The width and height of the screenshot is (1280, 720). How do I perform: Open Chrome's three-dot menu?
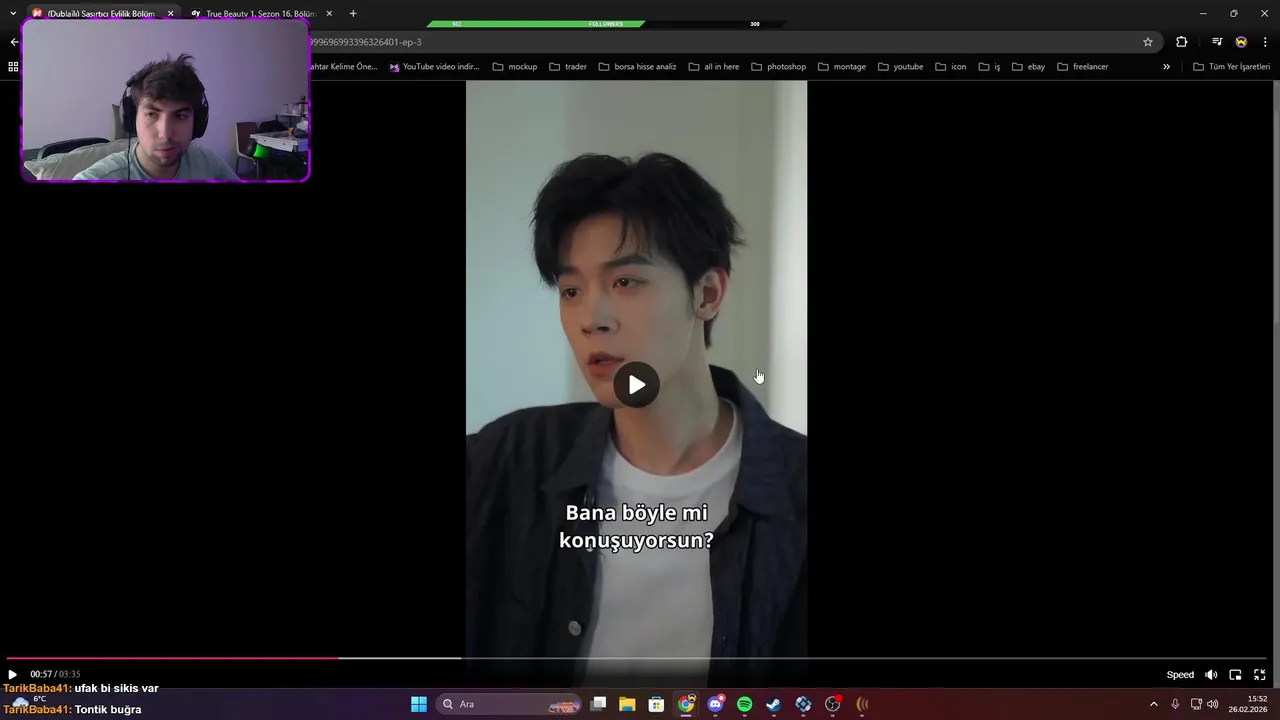[x=1265, y=42]
